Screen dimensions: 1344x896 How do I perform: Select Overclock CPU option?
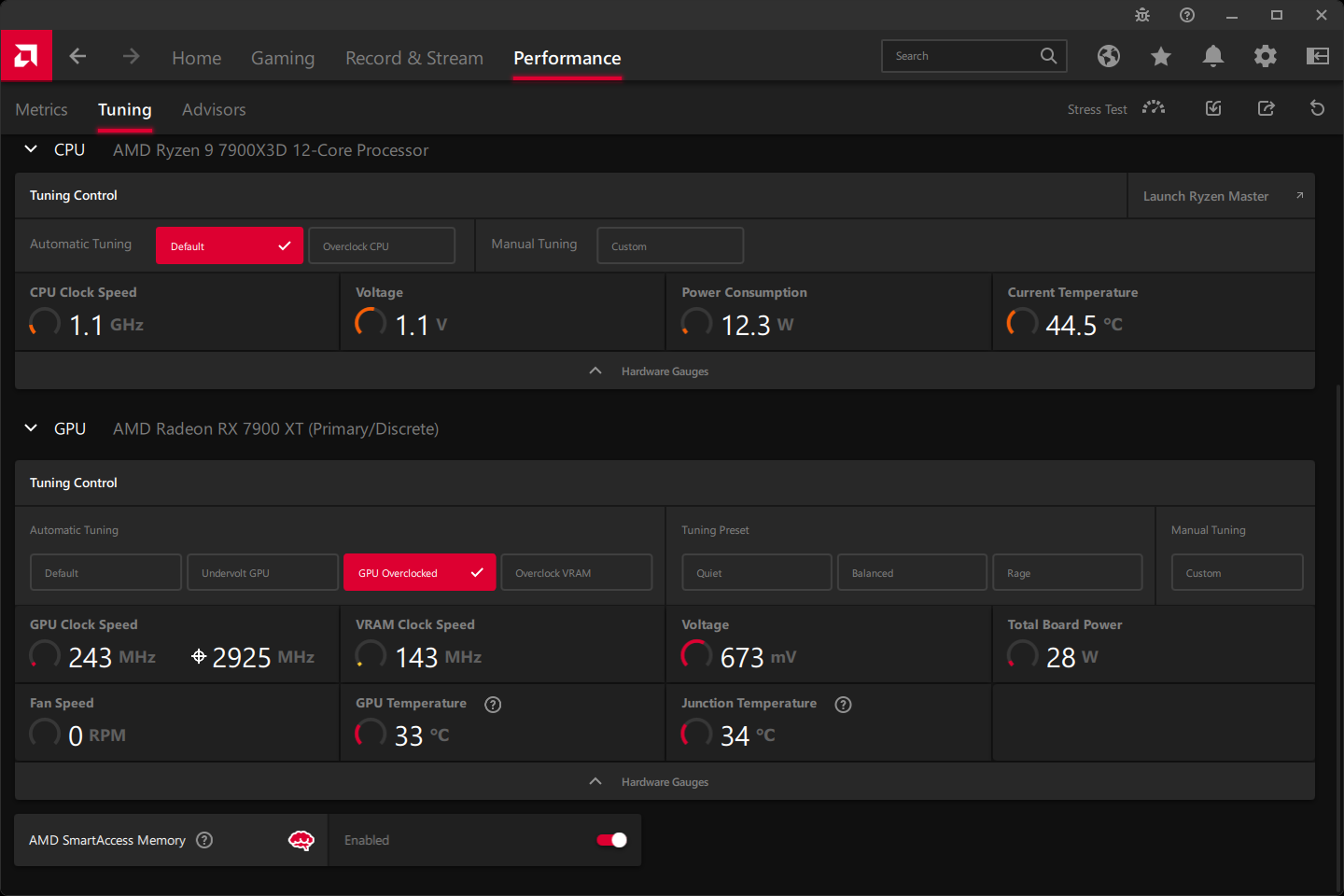(x=382, y=245)
